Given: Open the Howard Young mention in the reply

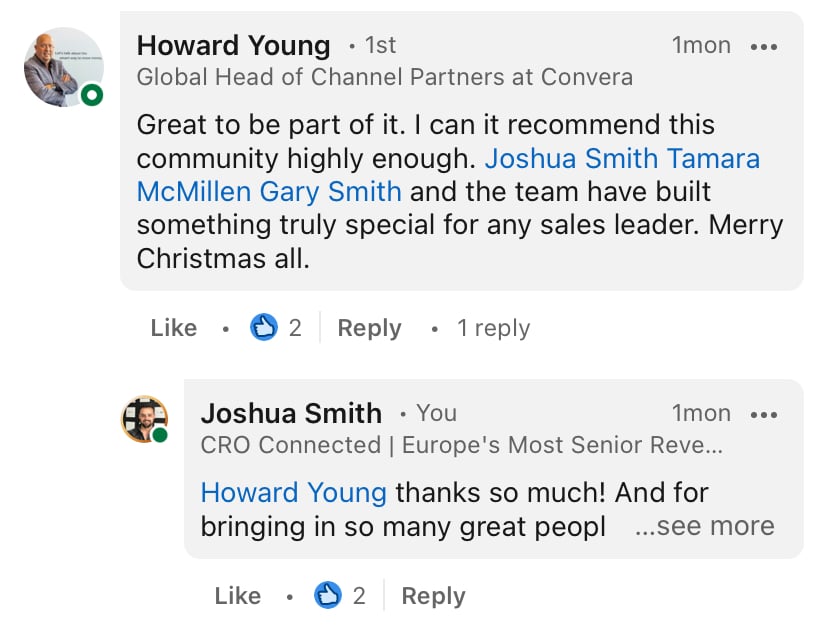Looking at the screenshot, I should (294, 493).
